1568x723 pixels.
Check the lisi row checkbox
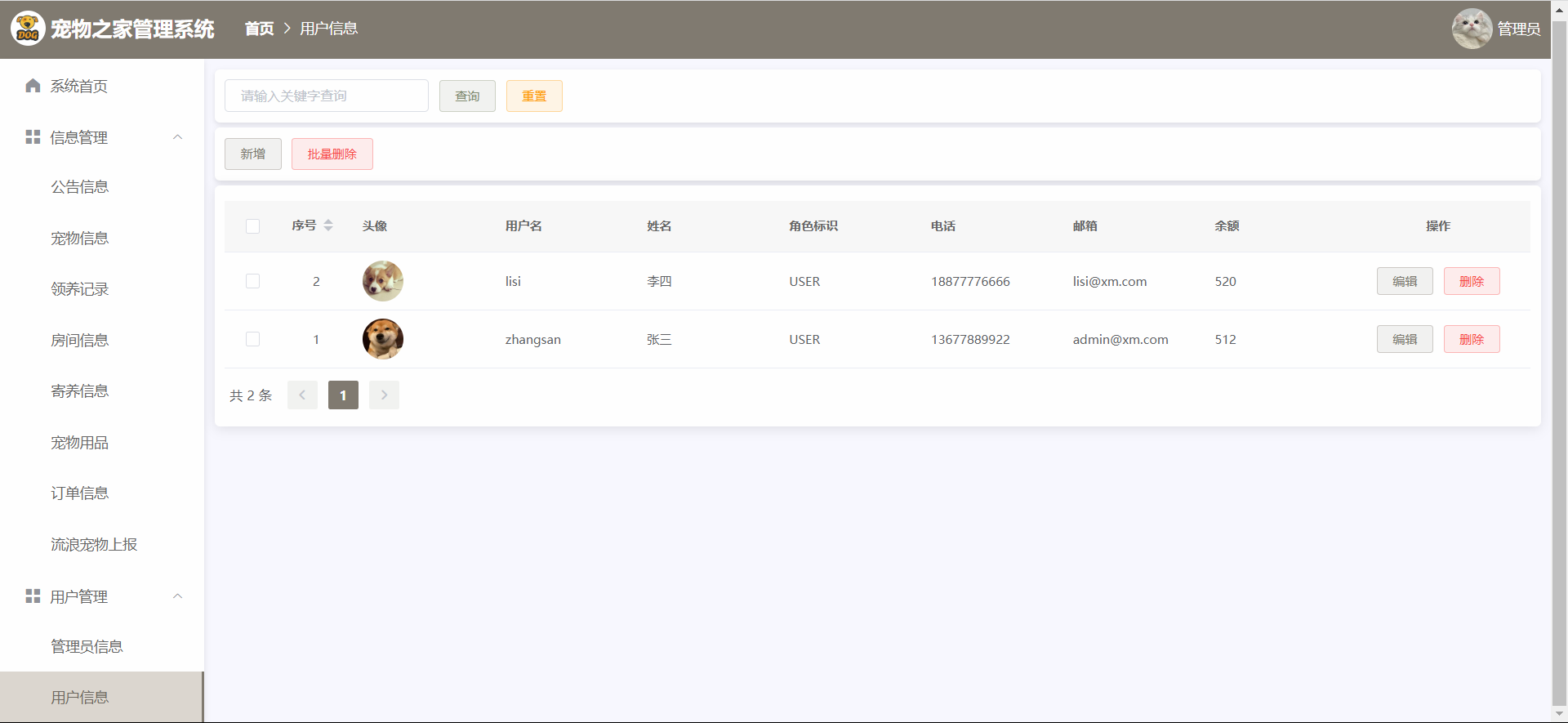click(253, 281)
